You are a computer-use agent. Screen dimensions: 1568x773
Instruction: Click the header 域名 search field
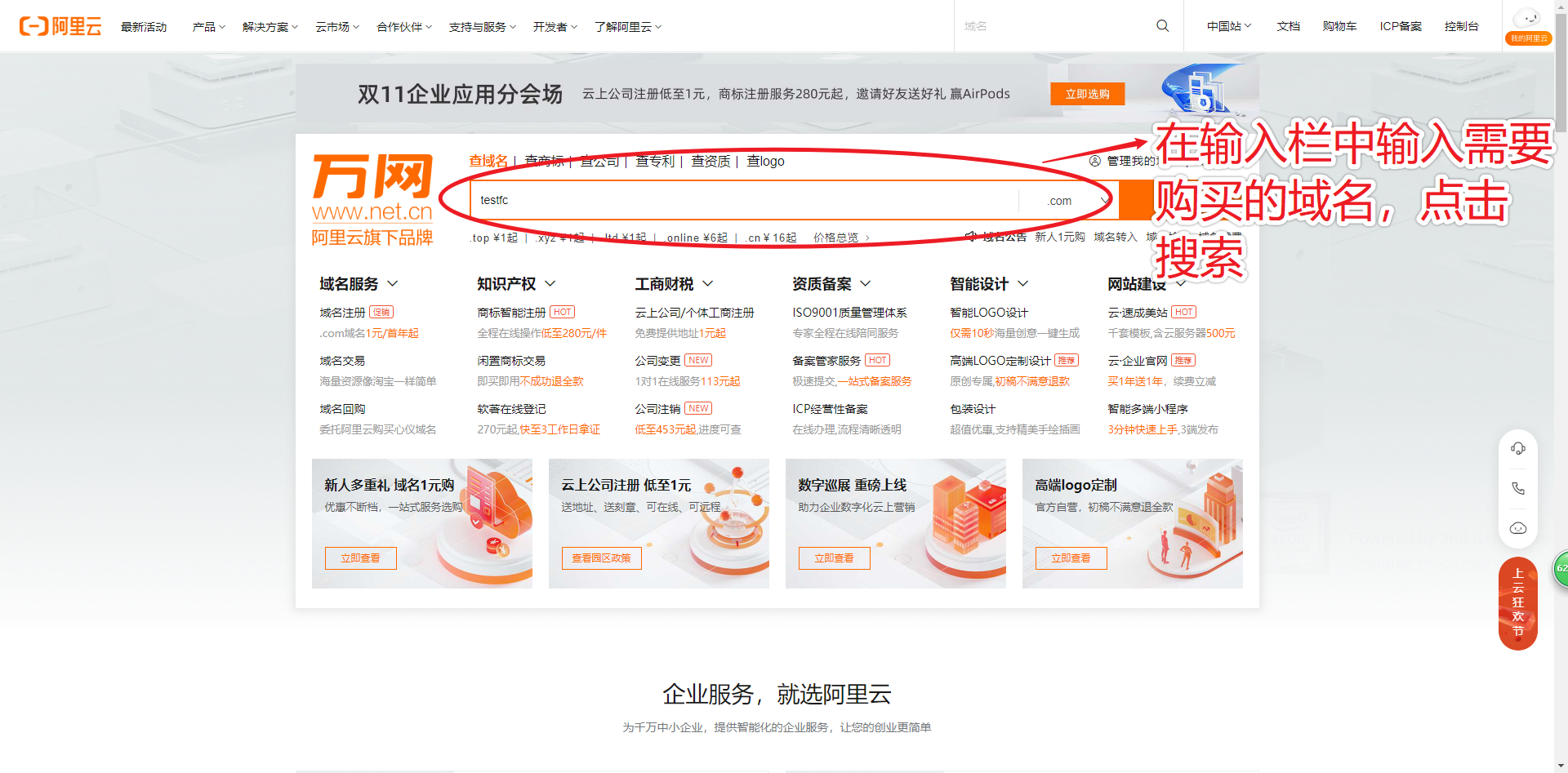(1053, 26)
